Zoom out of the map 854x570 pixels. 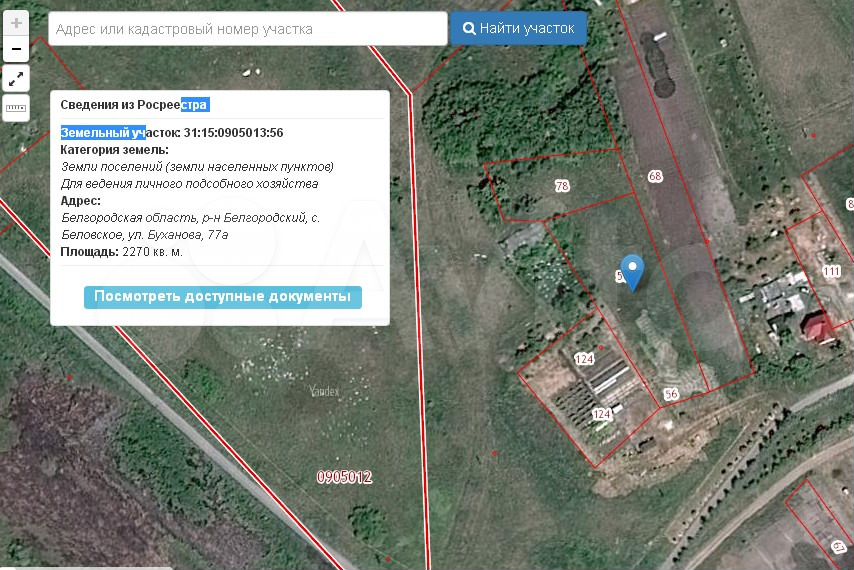[x=16, y=48]
